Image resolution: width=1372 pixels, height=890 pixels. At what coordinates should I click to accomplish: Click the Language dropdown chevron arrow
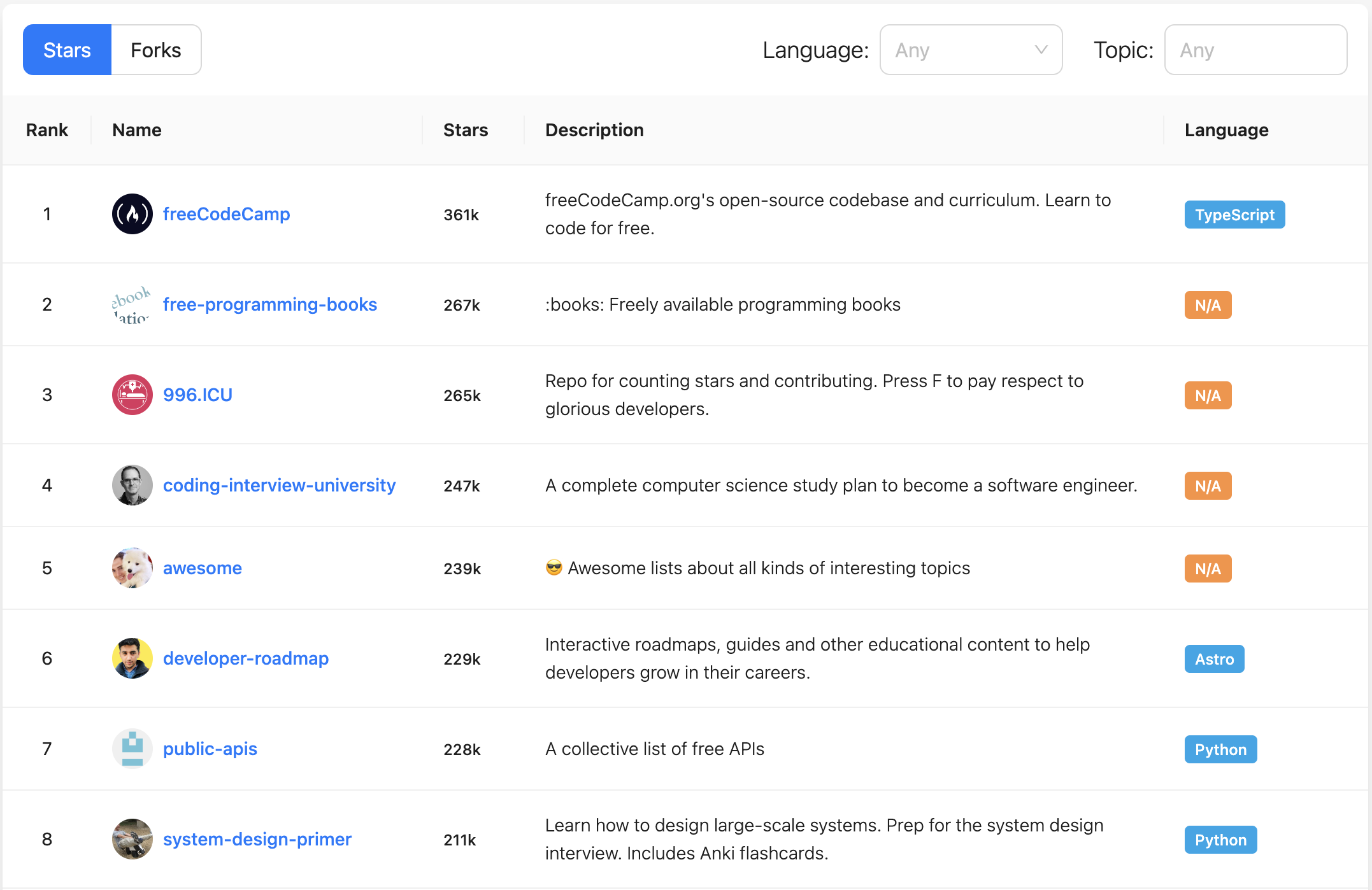[x=1041, y=50]
